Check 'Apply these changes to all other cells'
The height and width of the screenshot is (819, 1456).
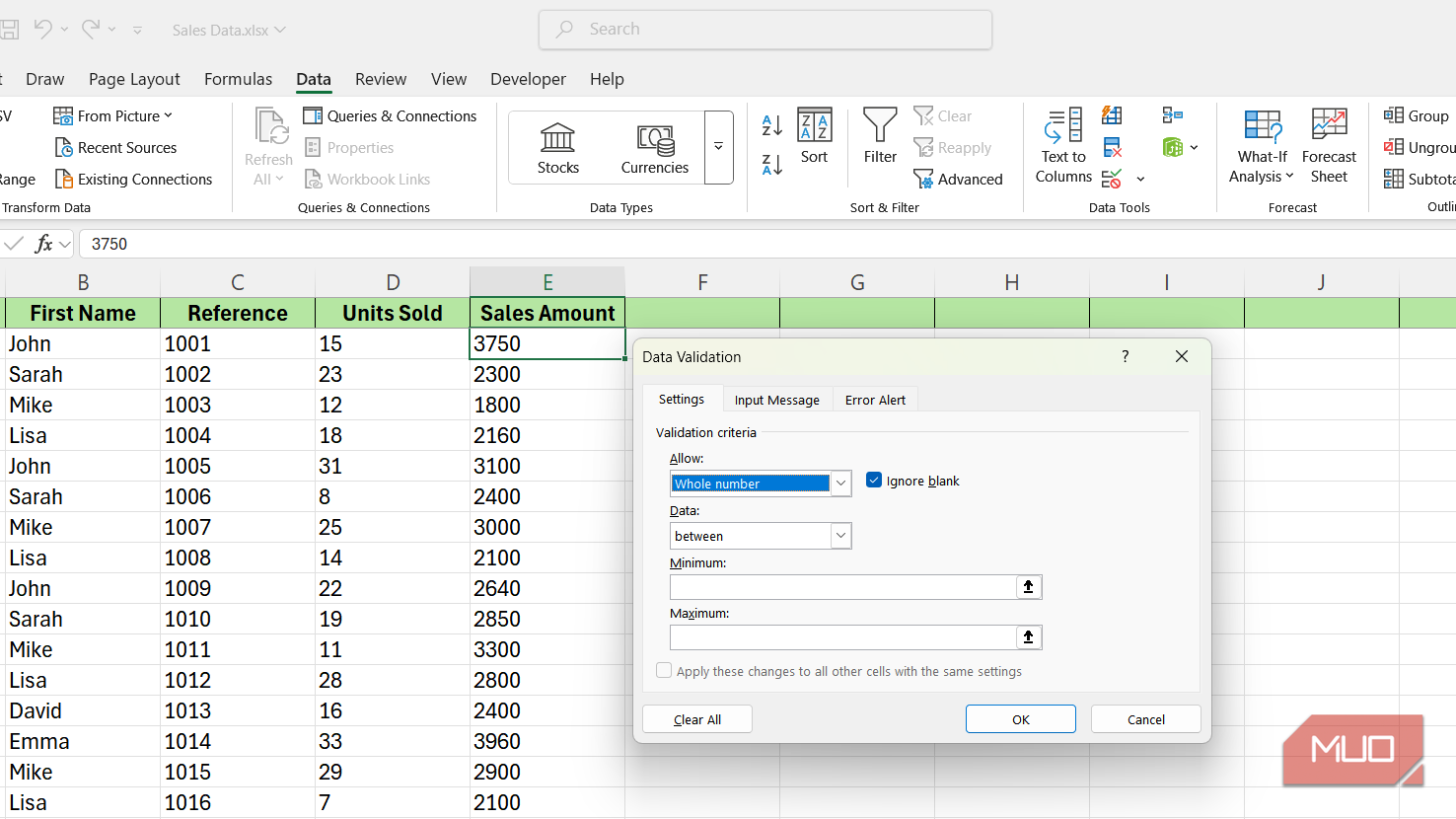(x=665, y=671)
